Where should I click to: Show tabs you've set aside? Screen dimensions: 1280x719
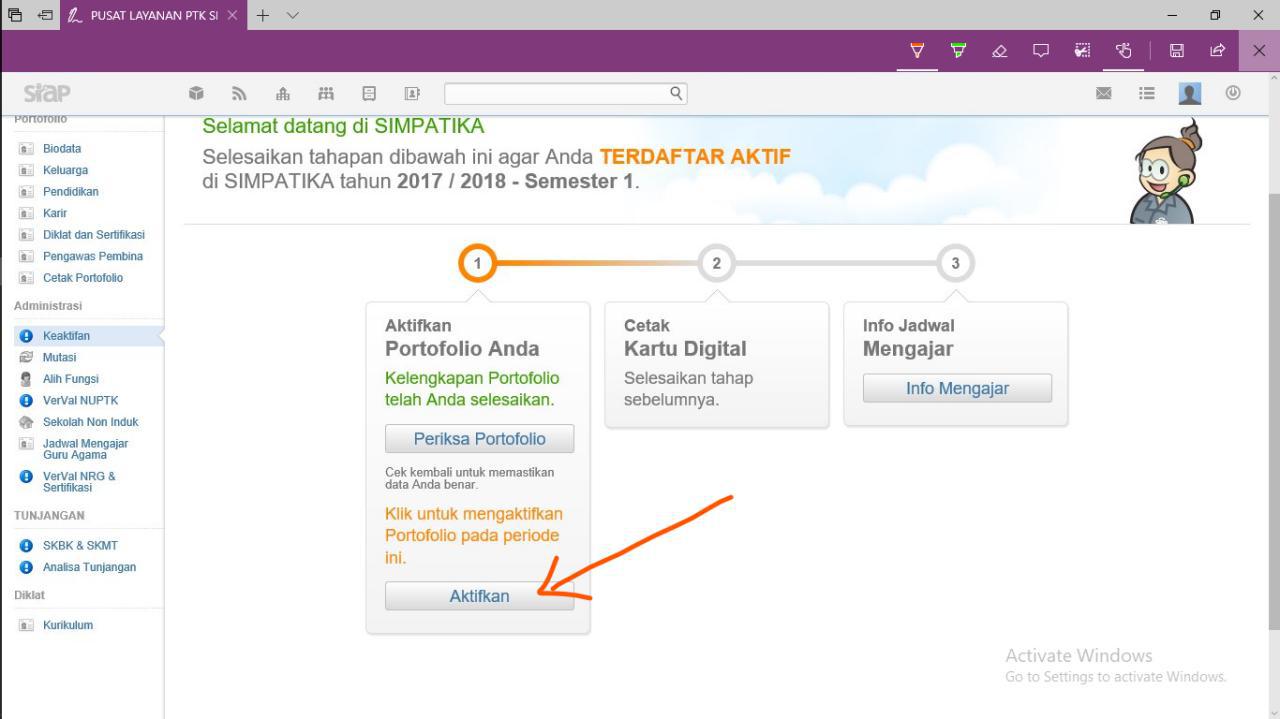[x=15, y=15]
